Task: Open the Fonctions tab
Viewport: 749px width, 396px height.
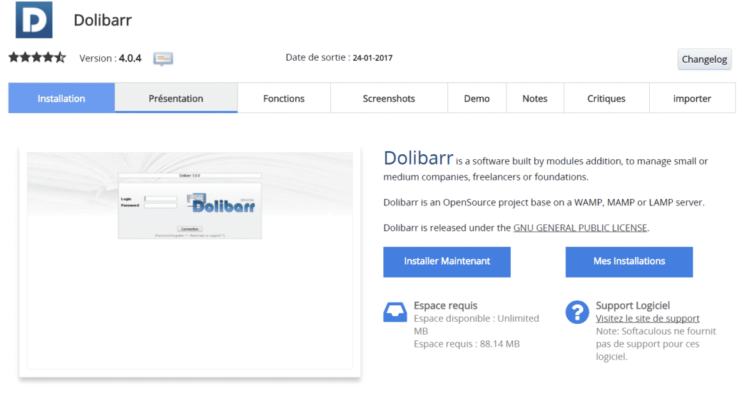Action: (284, 98)
